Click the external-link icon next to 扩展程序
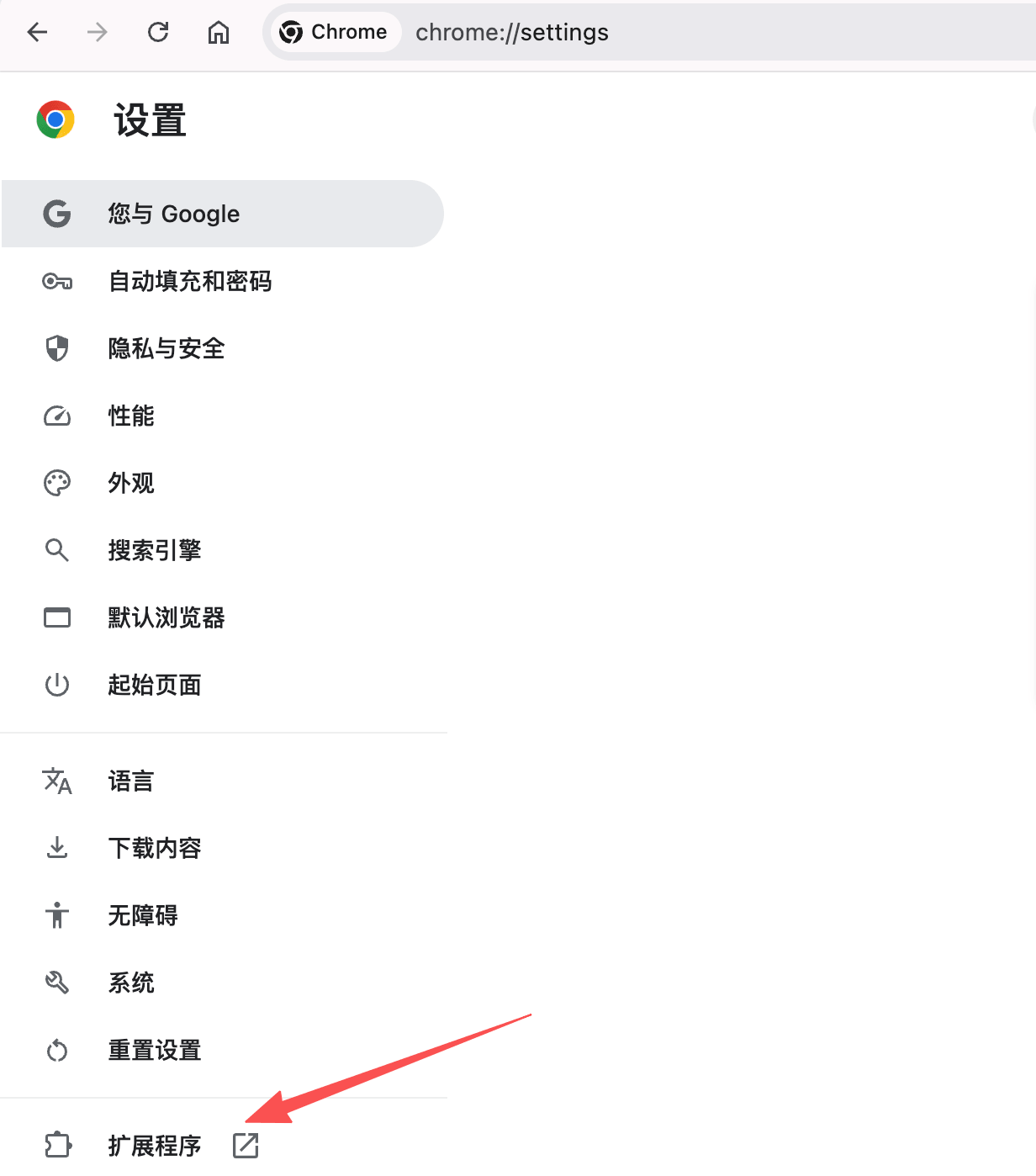This screenshot has height=1176, width=1036. (245, 1146)
